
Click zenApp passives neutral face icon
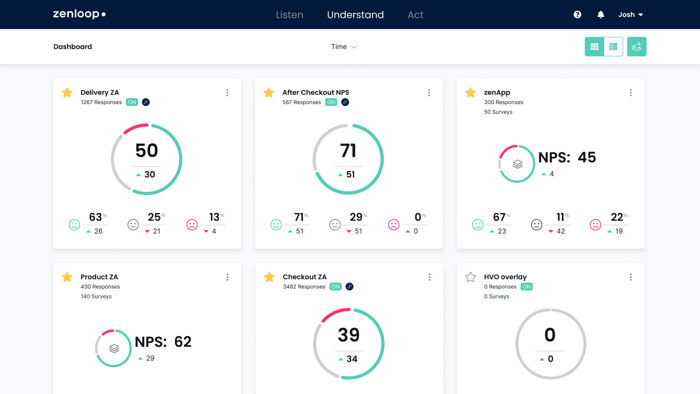(537, 224)
